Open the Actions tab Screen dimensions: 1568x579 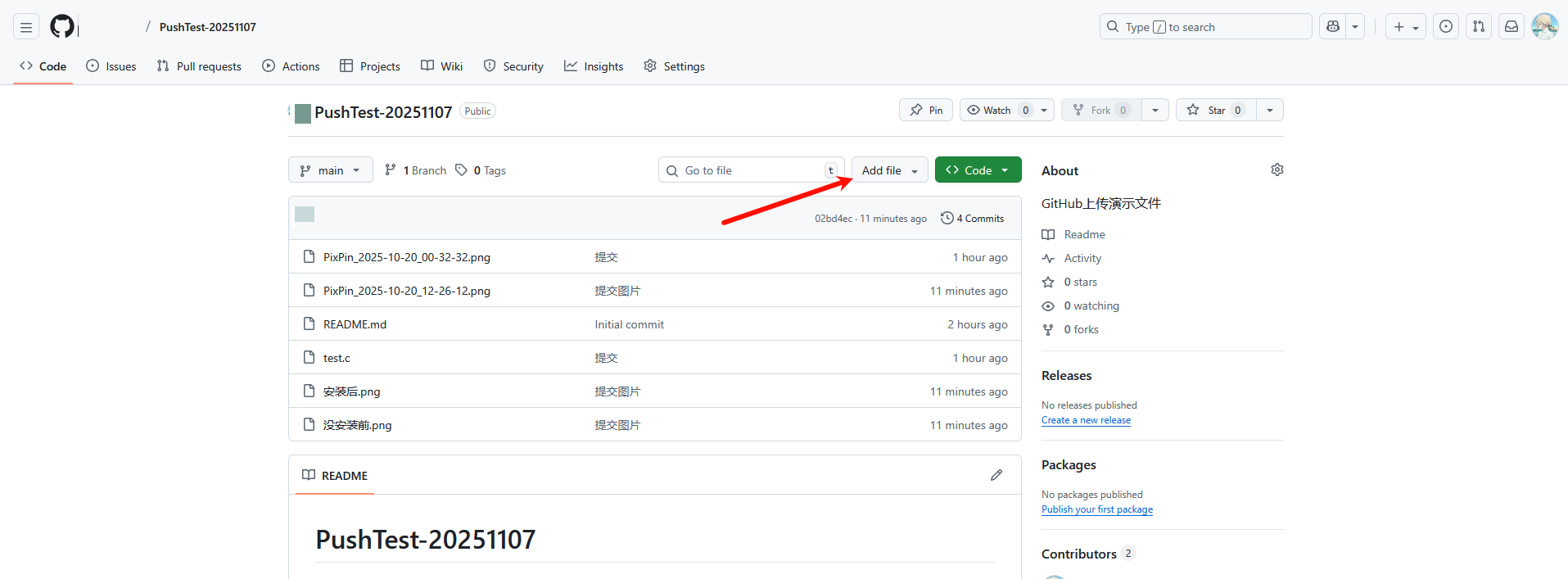(x=291, y=66)
